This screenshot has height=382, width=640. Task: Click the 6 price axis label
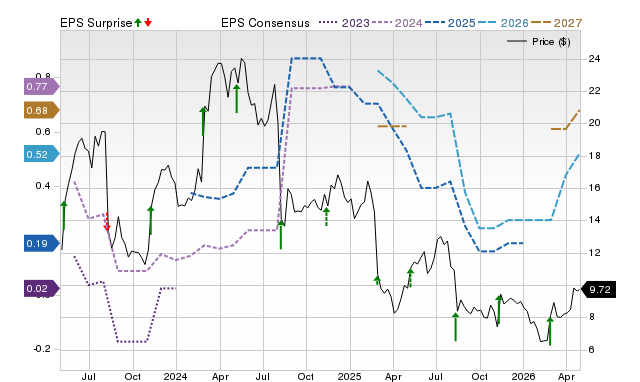591,349
